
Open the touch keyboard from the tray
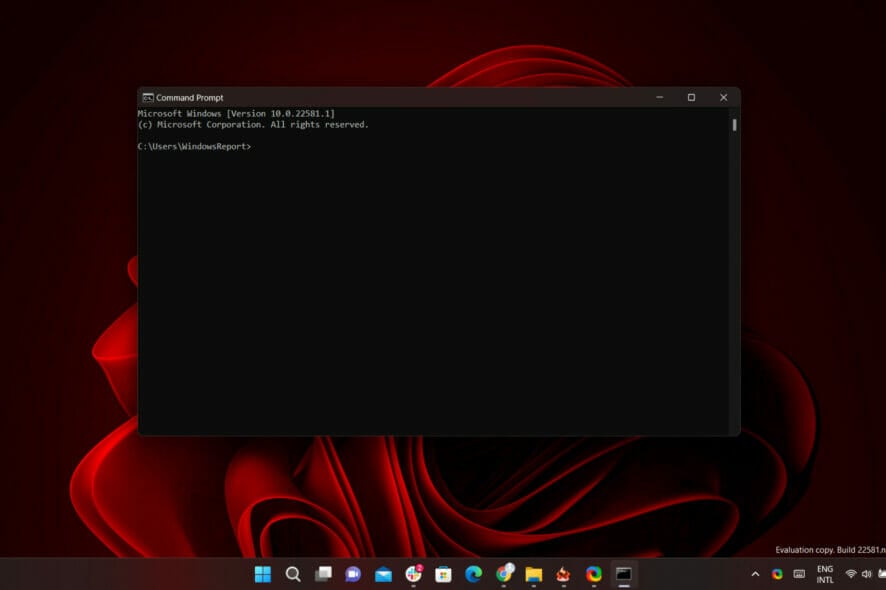pos(799,574)
